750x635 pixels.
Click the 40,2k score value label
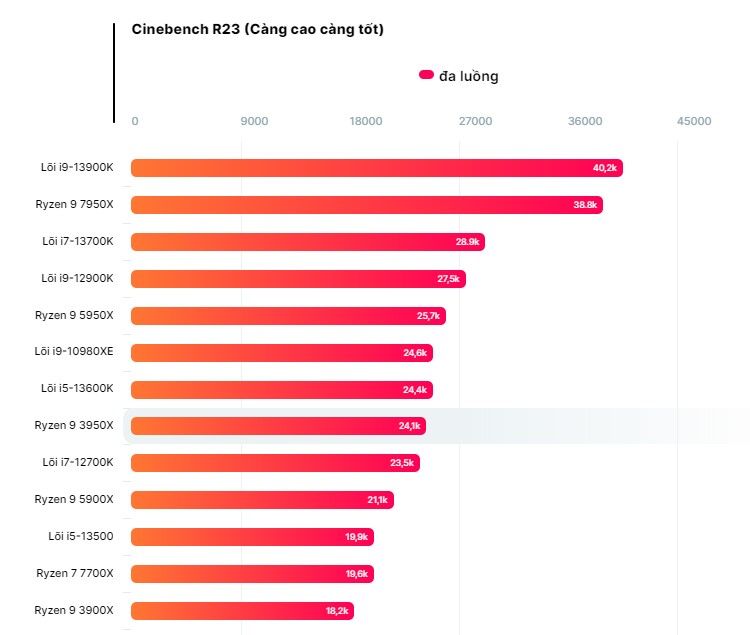coord(605,168)
